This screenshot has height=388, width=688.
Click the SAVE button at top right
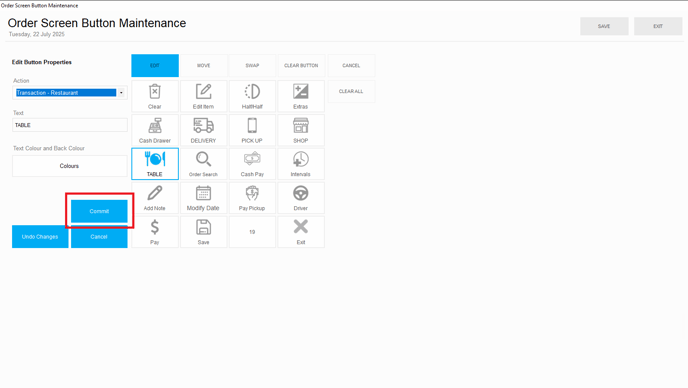click(604, 26)
